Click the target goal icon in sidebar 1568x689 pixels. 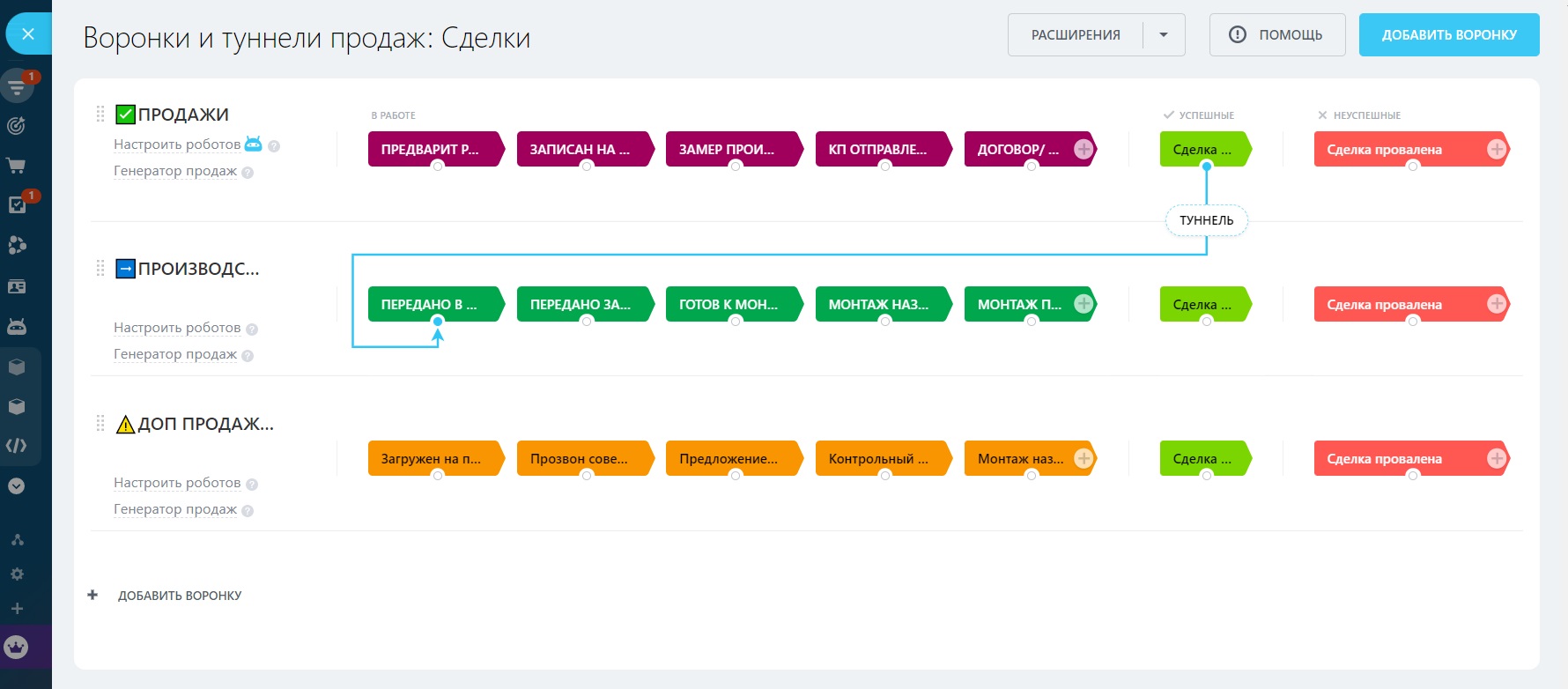(x=17, y=125)
